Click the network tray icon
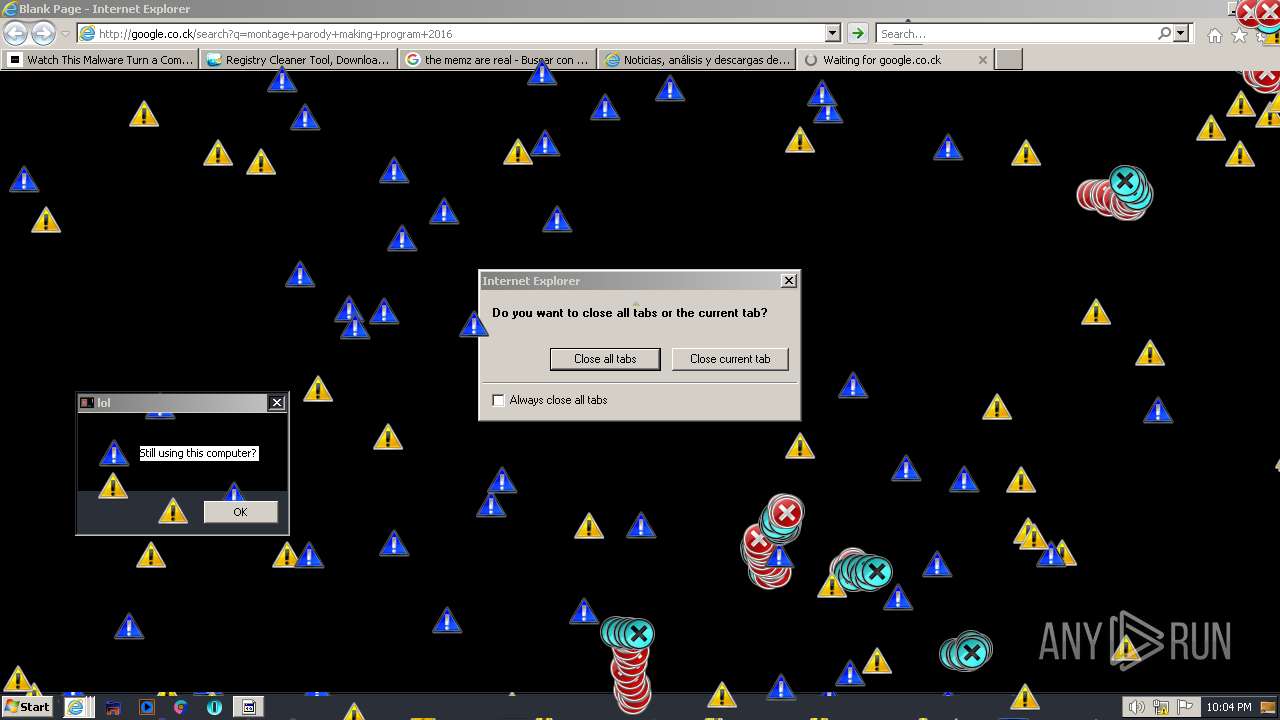The width and height of the screenshot is (1280, 720). 1161,707
